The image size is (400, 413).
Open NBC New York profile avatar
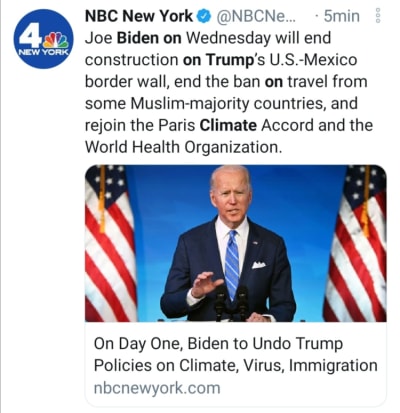point(43,39)
